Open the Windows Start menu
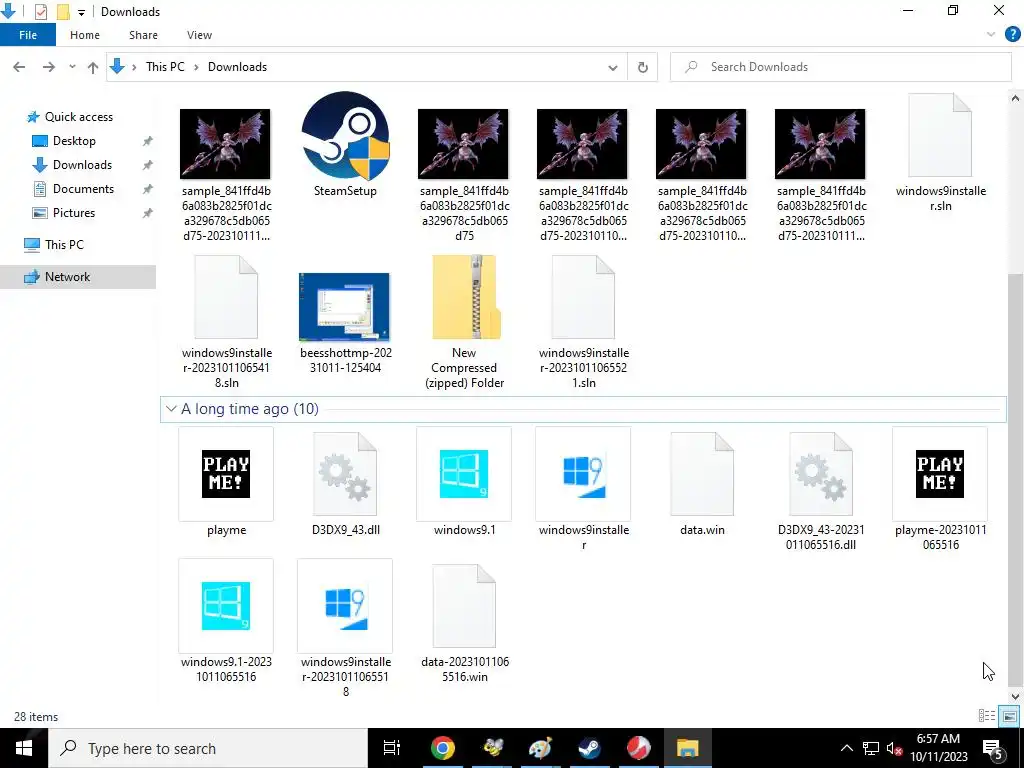 click(x=24, y=748)
